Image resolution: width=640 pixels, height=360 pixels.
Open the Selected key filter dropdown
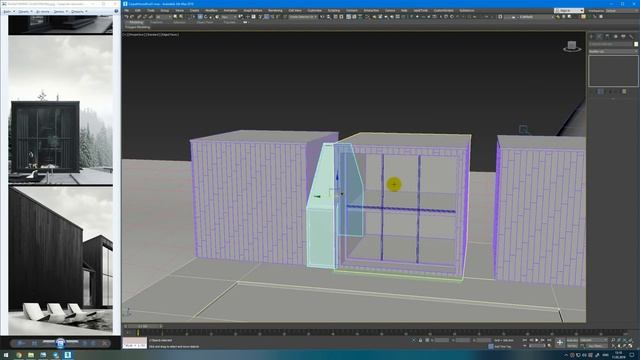tap(594, 340)
